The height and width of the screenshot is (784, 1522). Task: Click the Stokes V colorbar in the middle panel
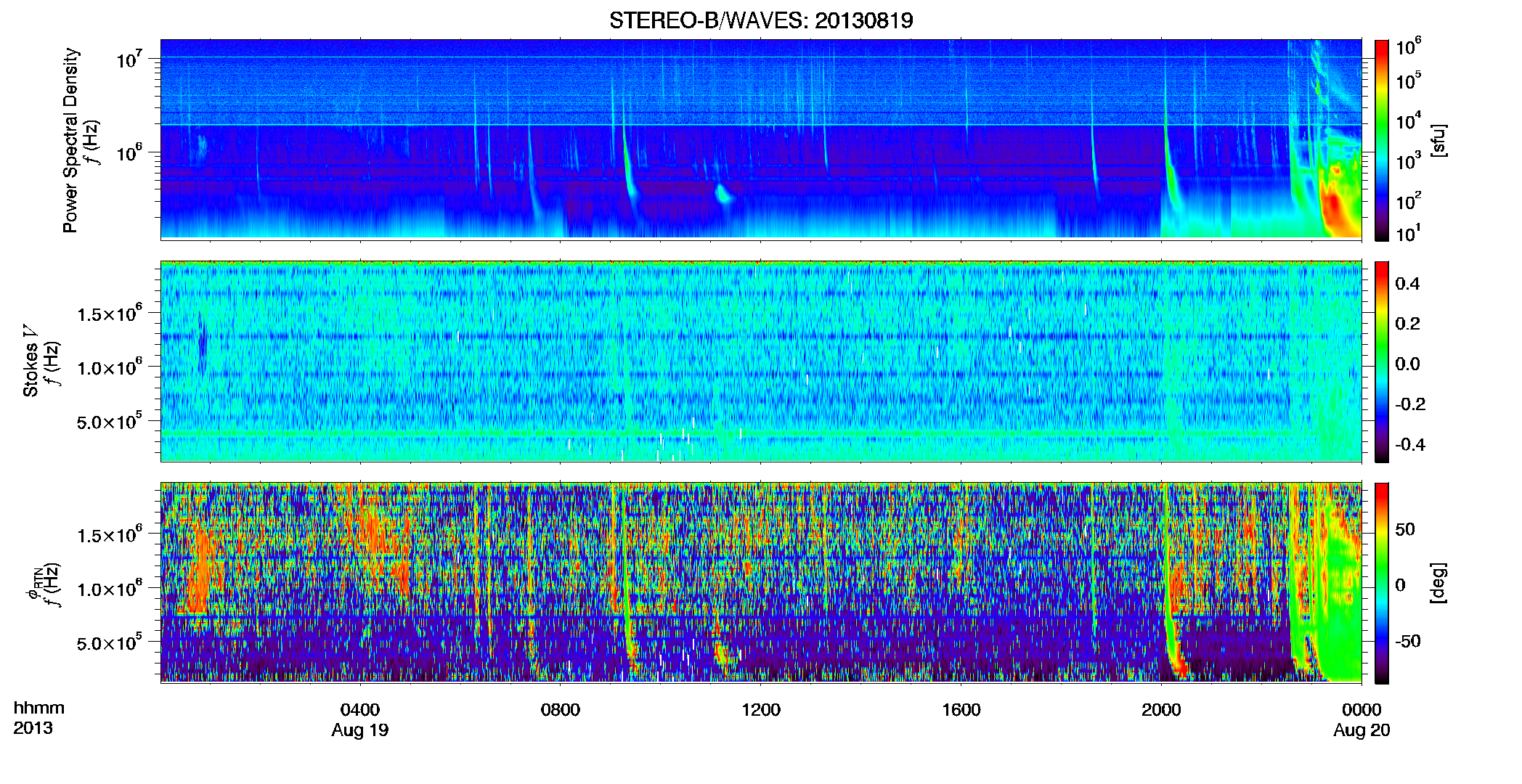pyautogui.click(x=1382, y=362)
